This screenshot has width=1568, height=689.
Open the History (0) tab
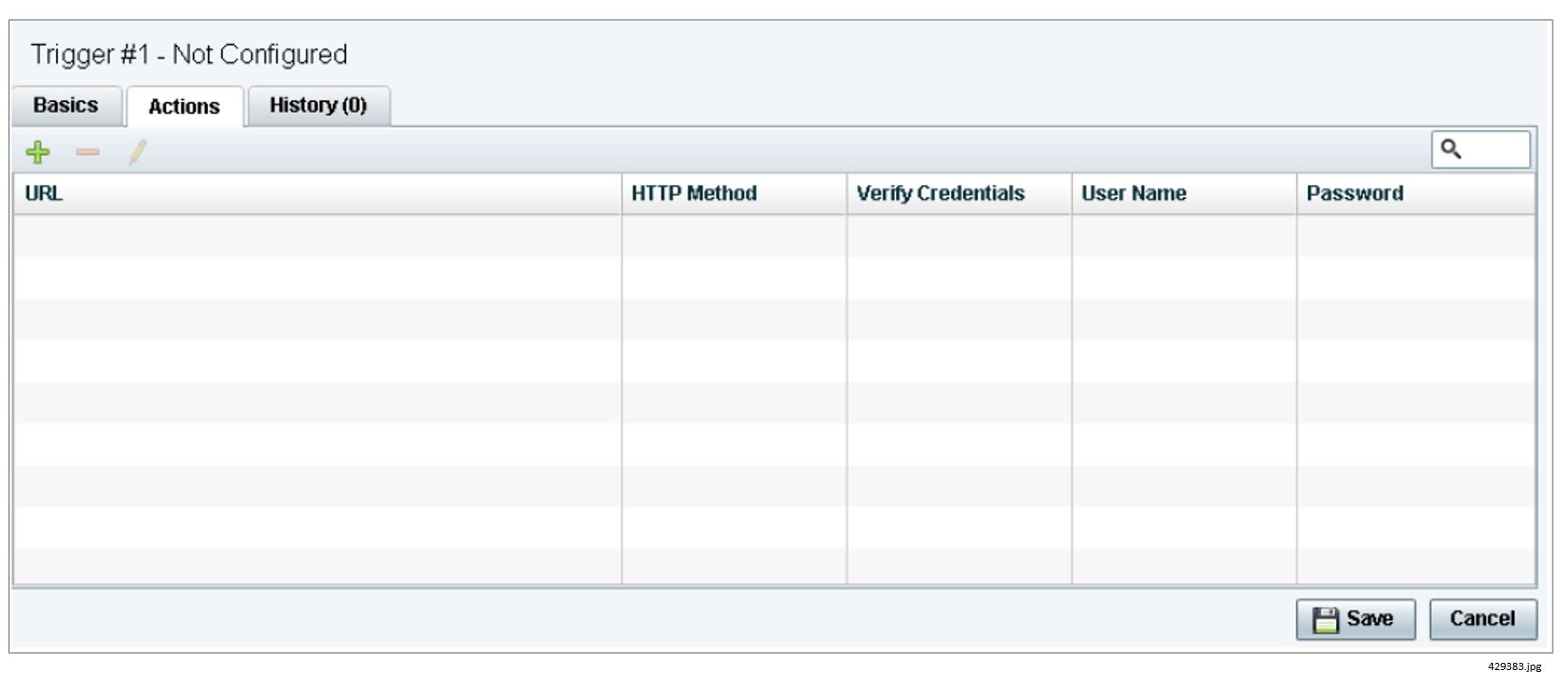pos(318,106)
